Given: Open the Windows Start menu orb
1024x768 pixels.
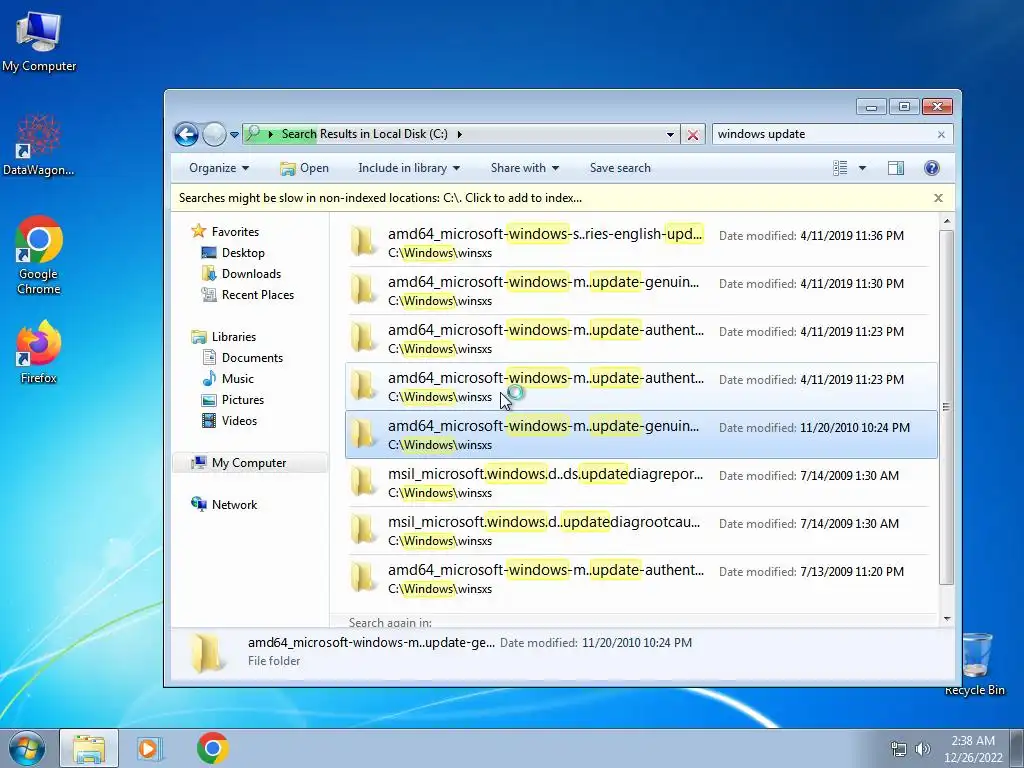Looking at the screenshot, I should [27, 748].
